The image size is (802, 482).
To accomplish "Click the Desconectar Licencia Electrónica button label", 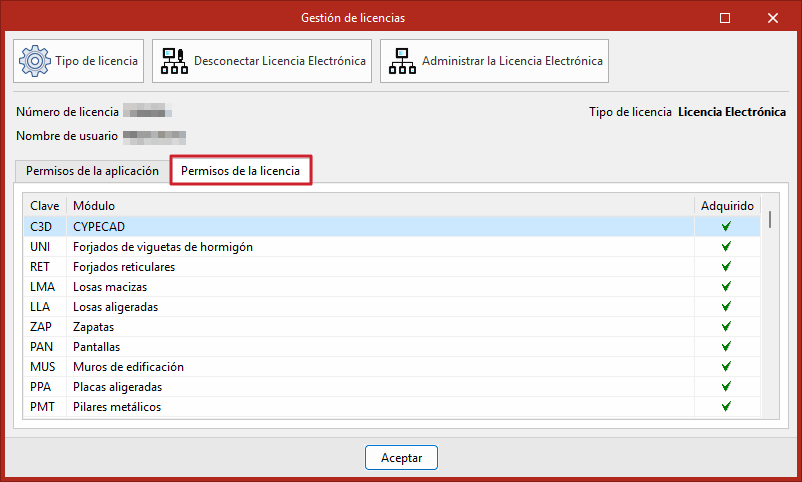I will pyautogui.click(x=280, y=61).
